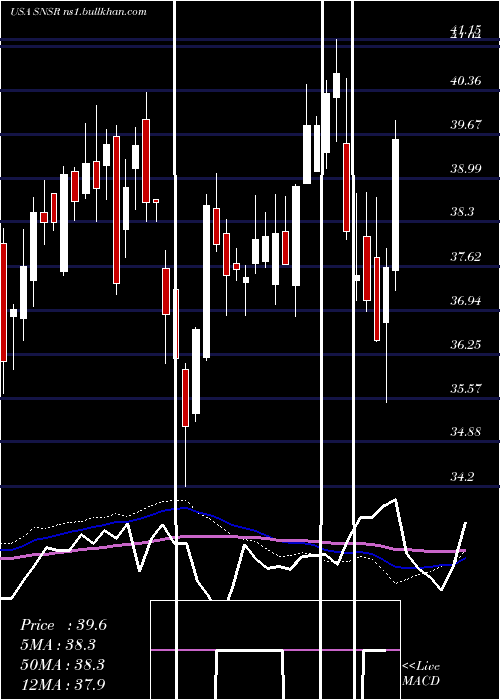The image size is (500, 700).
Task: Click the 5MA : 38.3 readout
Action: pos(58,645)
